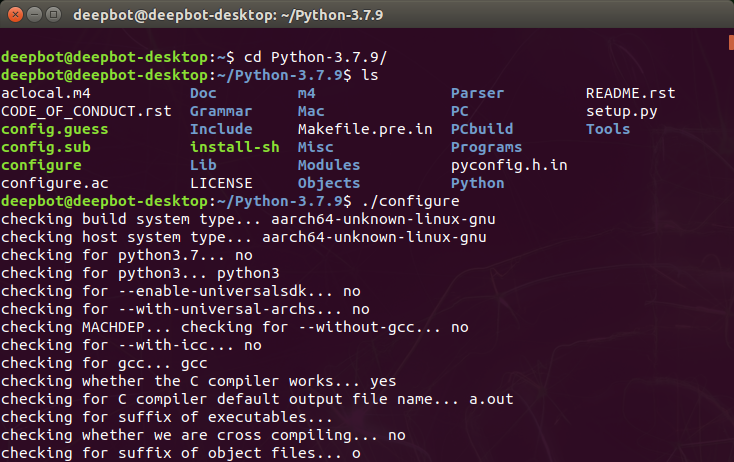
Task: Click the --enable-universalsdk check line
Action: click(181, 291)
